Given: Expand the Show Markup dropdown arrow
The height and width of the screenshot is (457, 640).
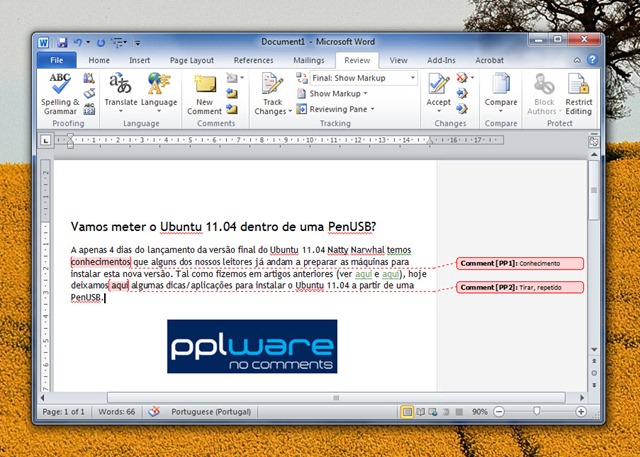Looking at the screenshot, I should click(365, 93).
